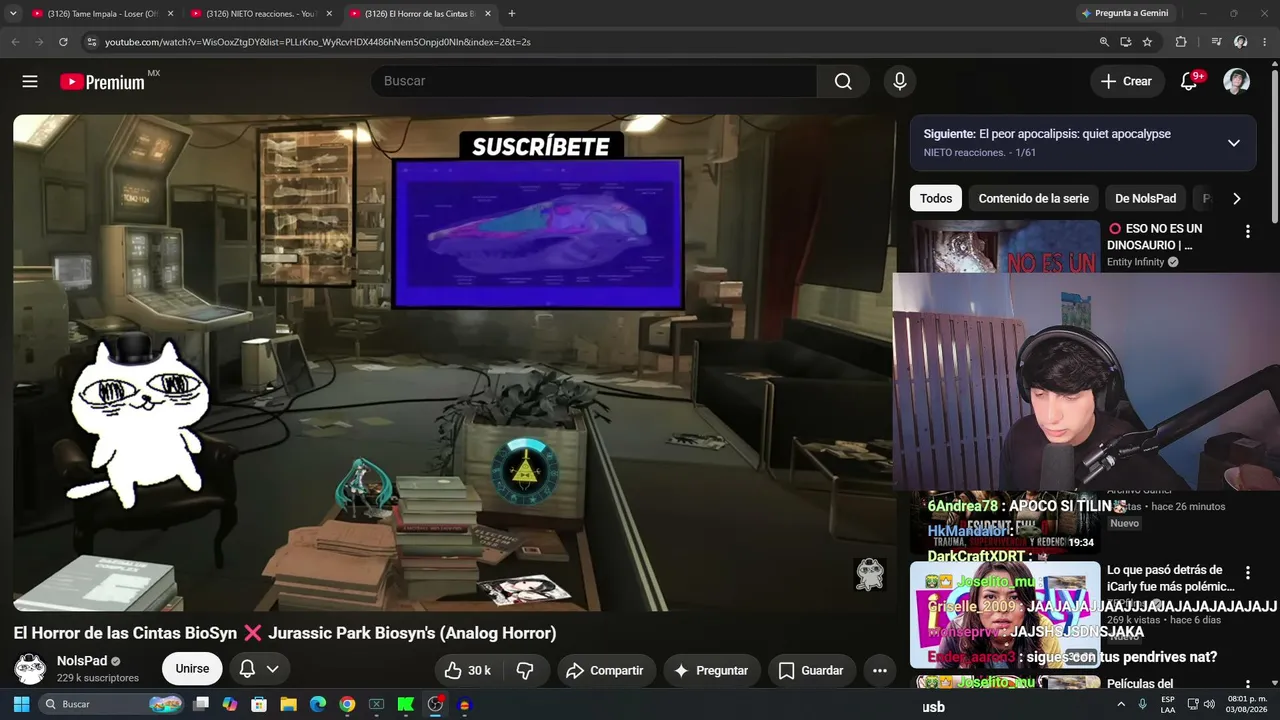The height and width of the screenshot is (720, 1280).
Task: Click the NolsPad channel watermark in the video
Action: [x=870, y=573]
